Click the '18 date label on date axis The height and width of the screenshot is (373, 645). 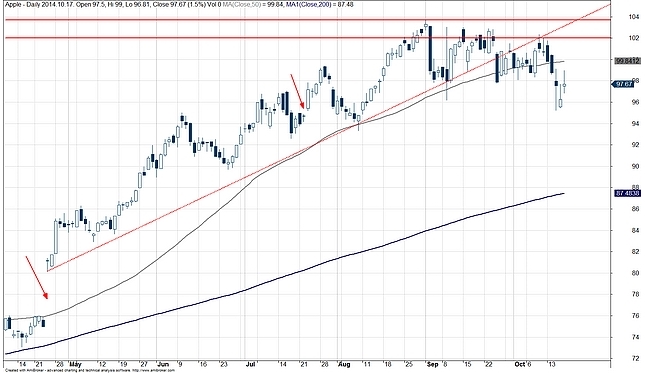coord(387,364)
